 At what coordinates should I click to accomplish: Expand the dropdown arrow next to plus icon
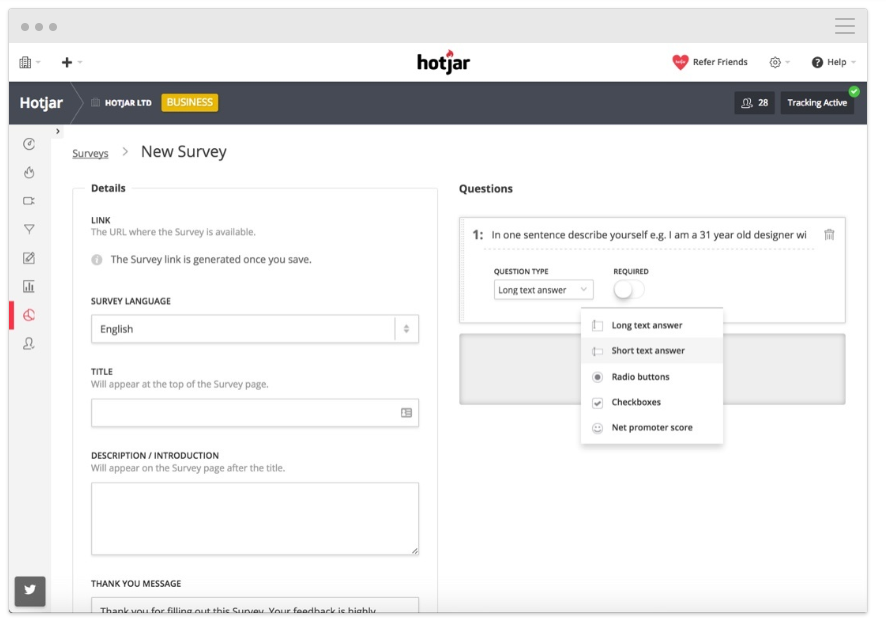[x=80, y=62]
